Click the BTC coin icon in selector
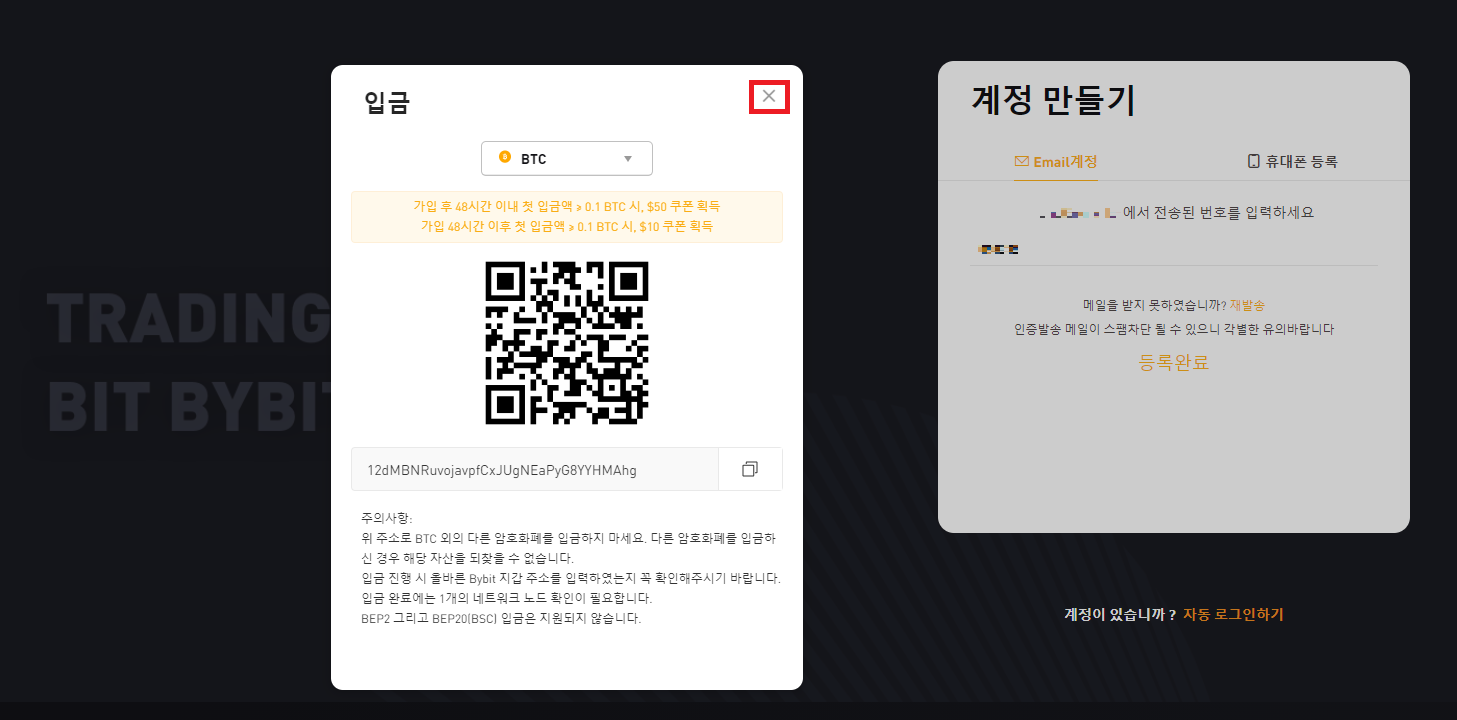This screenshot has height=720, width=1457. point(504,158)
